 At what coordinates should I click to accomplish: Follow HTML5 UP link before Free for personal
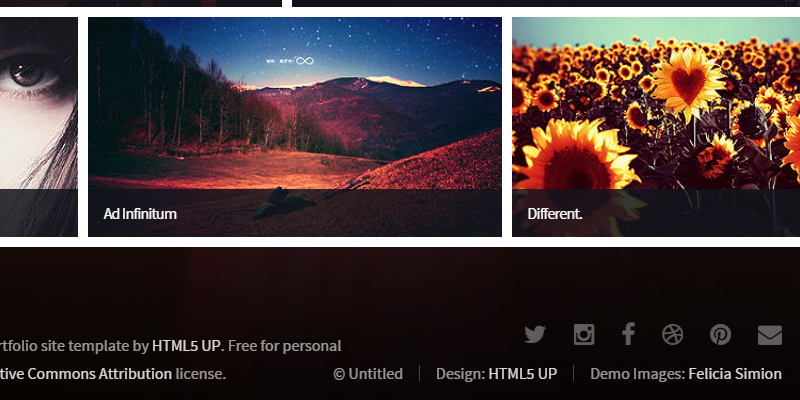point(186,346)
